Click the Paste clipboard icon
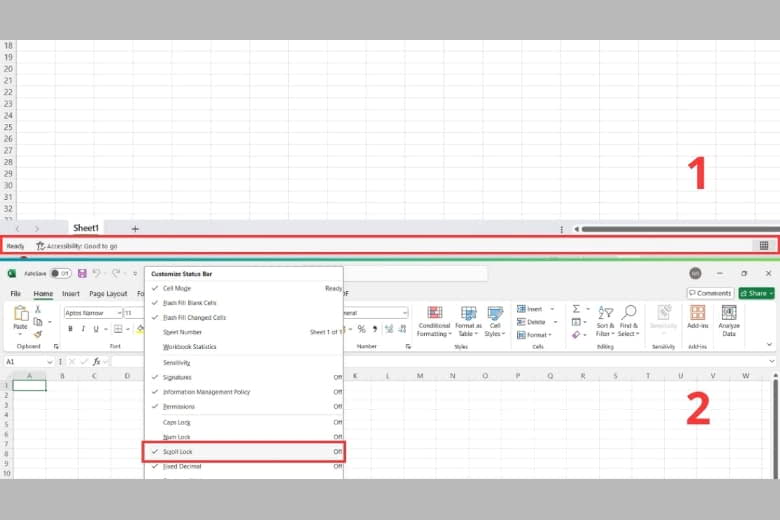 pos(20,314)
